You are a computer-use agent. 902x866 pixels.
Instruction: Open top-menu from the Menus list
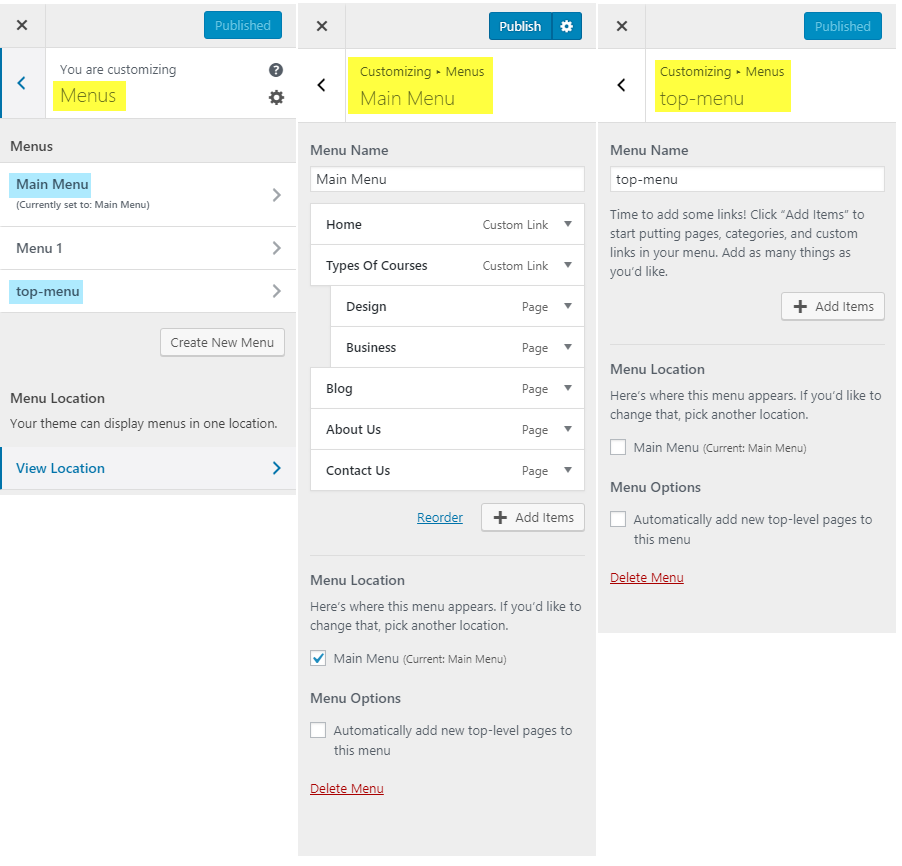(148, 291)
